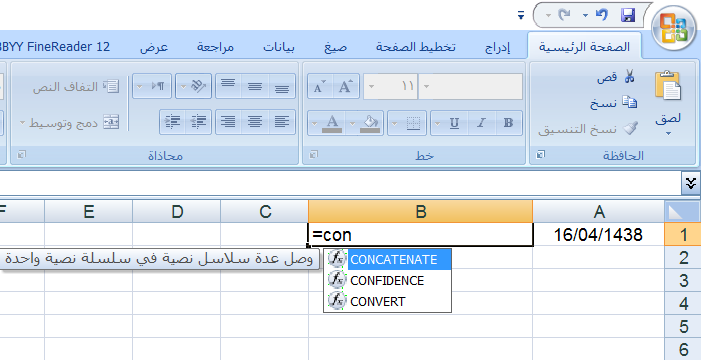
Task: Click the Format Painter brush icon
Action: (x=630, y=129)
